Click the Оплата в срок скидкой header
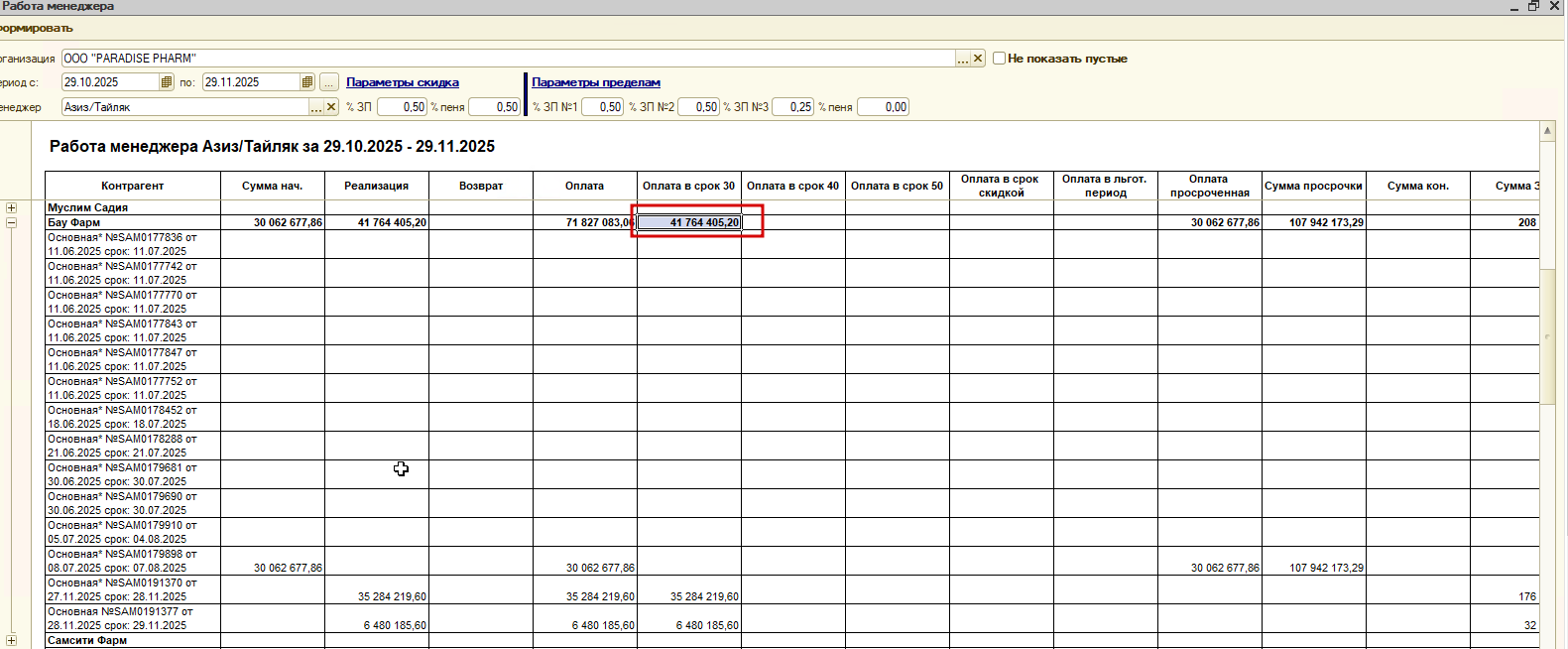 click(x=1002, y=187)
